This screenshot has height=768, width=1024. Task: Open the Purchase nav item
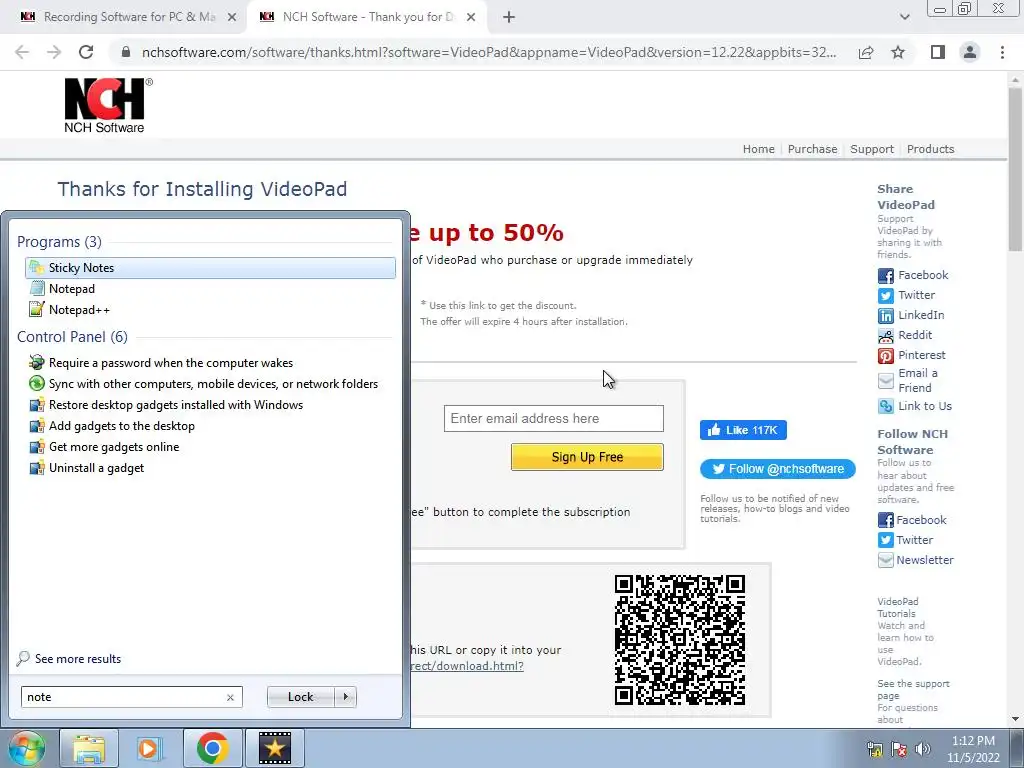pyautogui.click(x=812, y=149)
